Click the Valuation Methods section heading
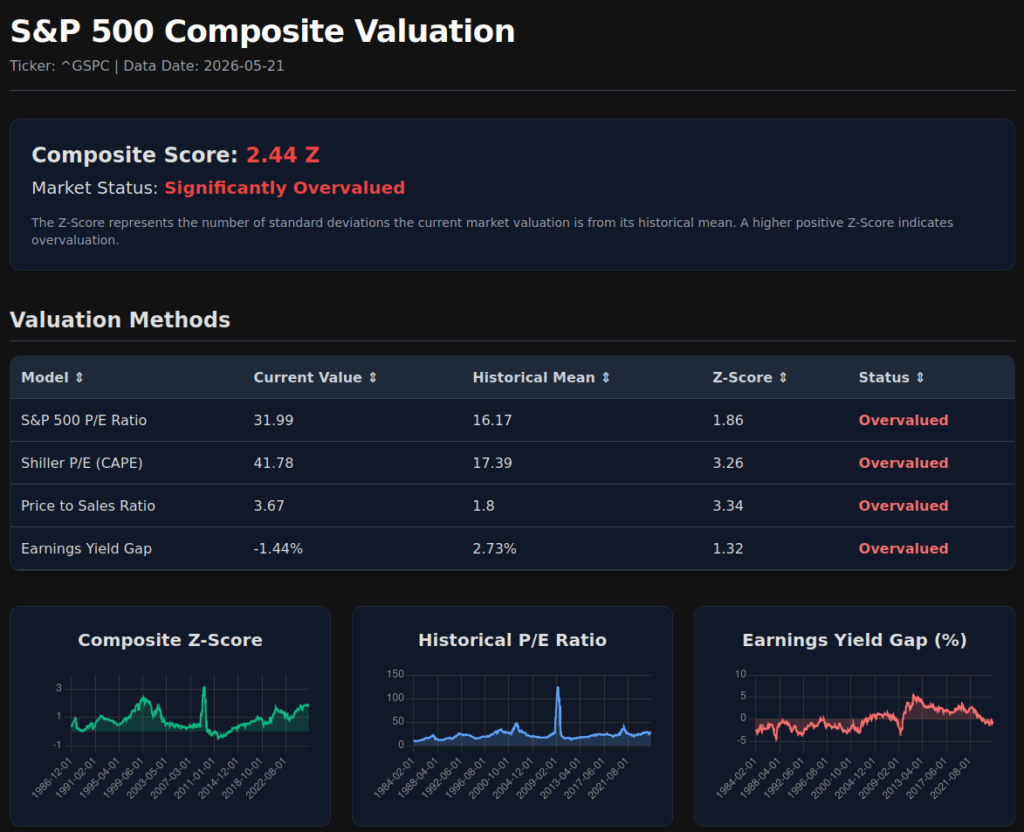The height and width of the screenshot is (832, 1024). [120, 320]
